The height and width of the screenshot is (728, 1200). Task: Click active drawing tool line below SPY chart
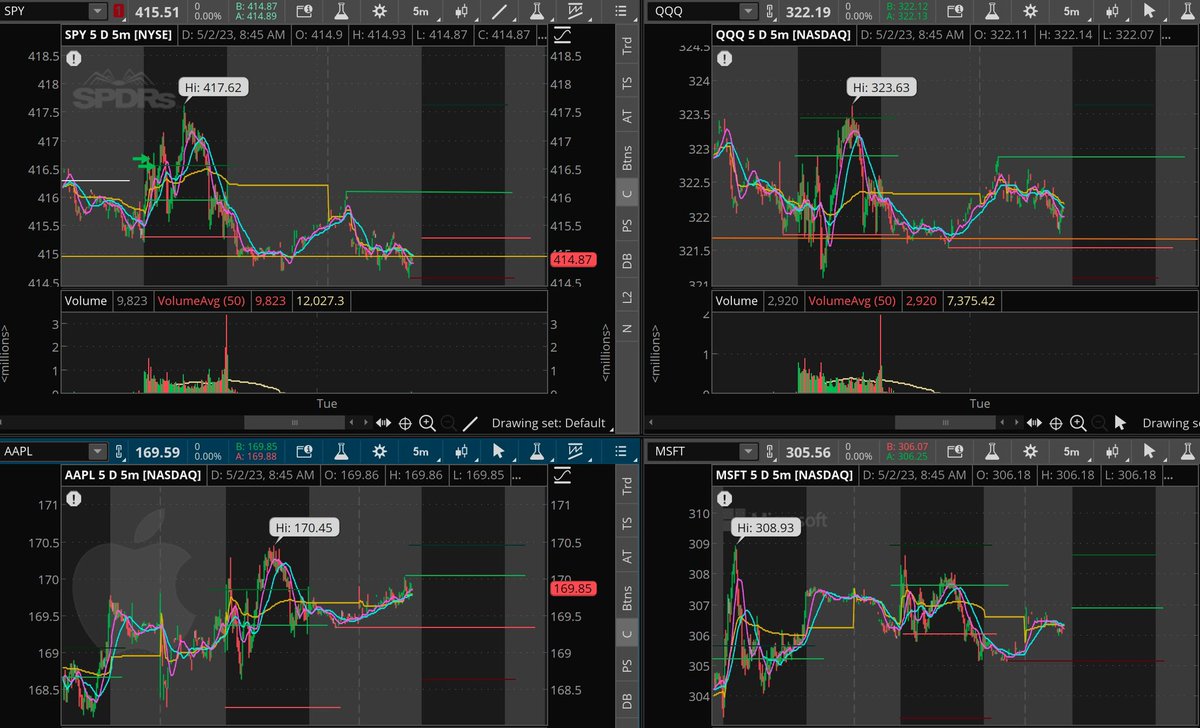(x=471, y=423)
